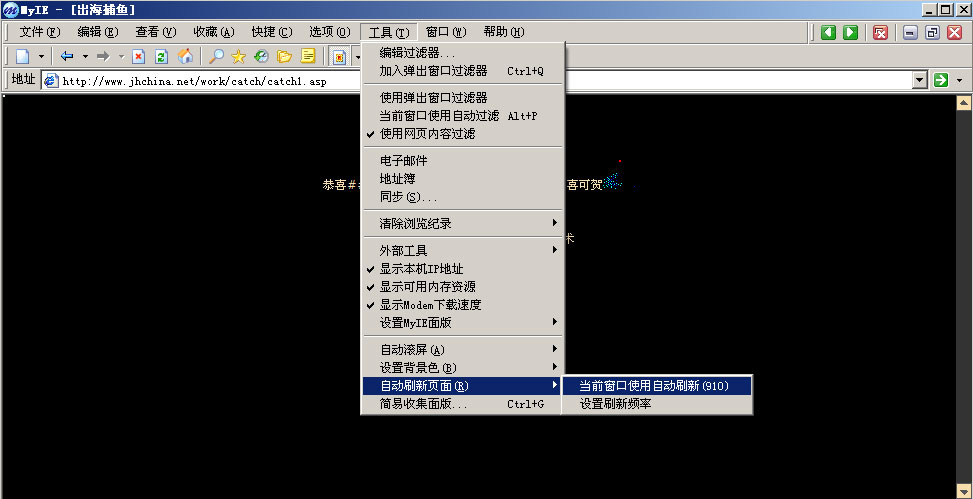Choose 编辑过滤器... menu entry
The width and height of the screenshot is (973, 499).
point(462,53)
